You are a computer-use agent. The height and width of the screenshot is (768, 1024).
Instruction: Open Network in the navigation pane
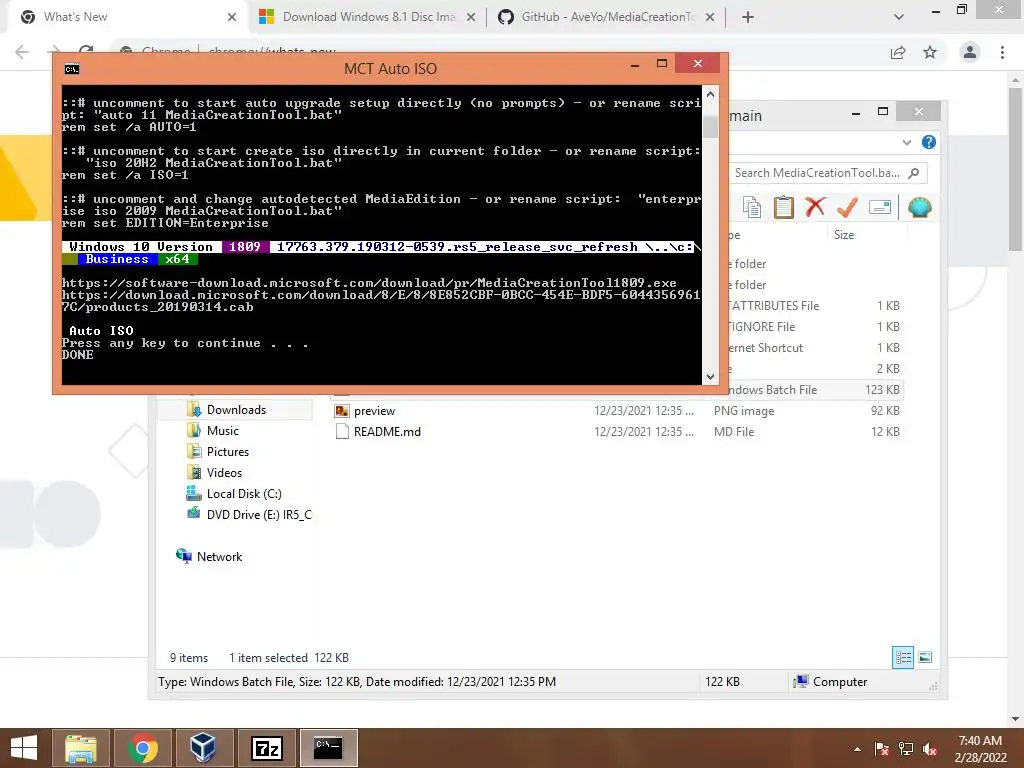pyautogui.click(x=219, y=556)
